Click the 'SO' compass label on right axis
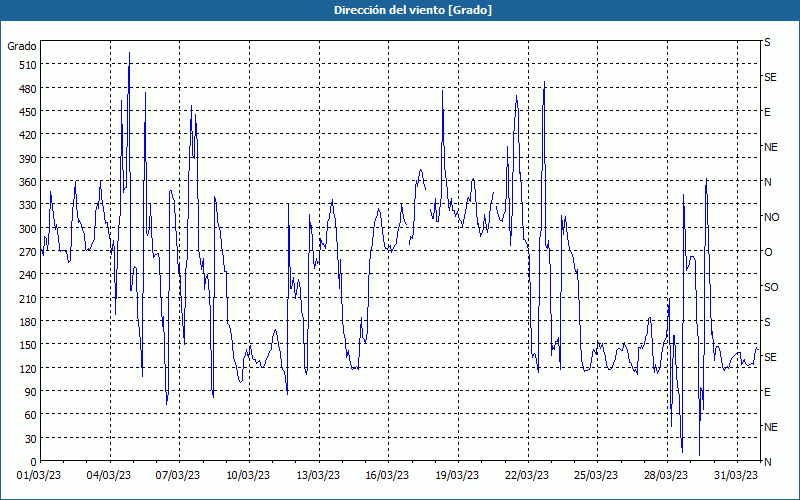This screenshot has height=500, width=800. (771, 287)
